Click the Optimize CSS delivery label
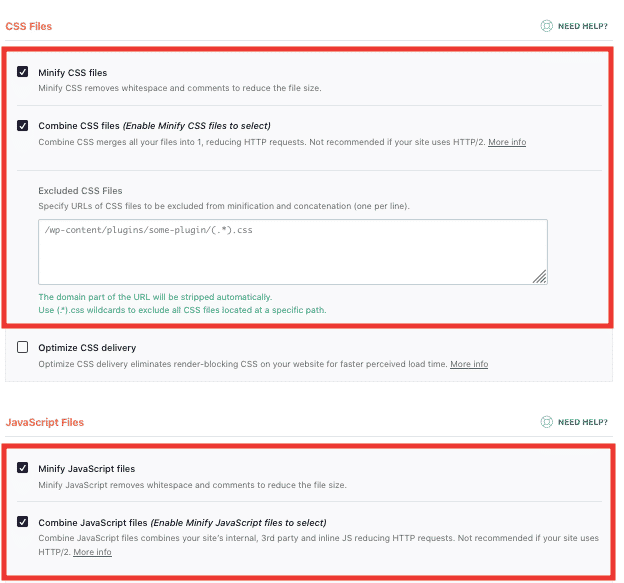 click(87, 348)
